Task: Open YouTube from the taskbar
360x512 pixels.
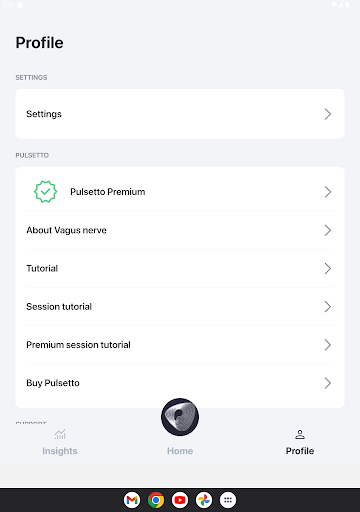Action: coord(180,500)
